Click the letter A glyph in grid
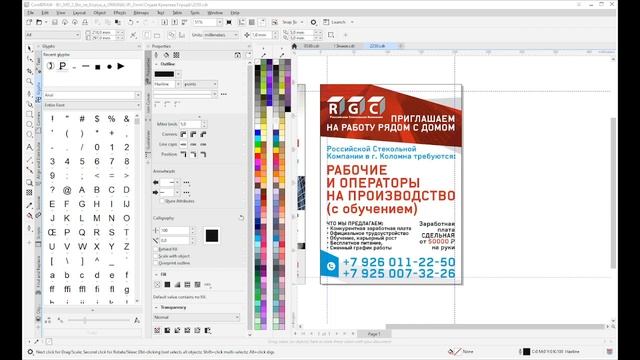The height and width of the screenshot is (360, 640). point(82,190)
